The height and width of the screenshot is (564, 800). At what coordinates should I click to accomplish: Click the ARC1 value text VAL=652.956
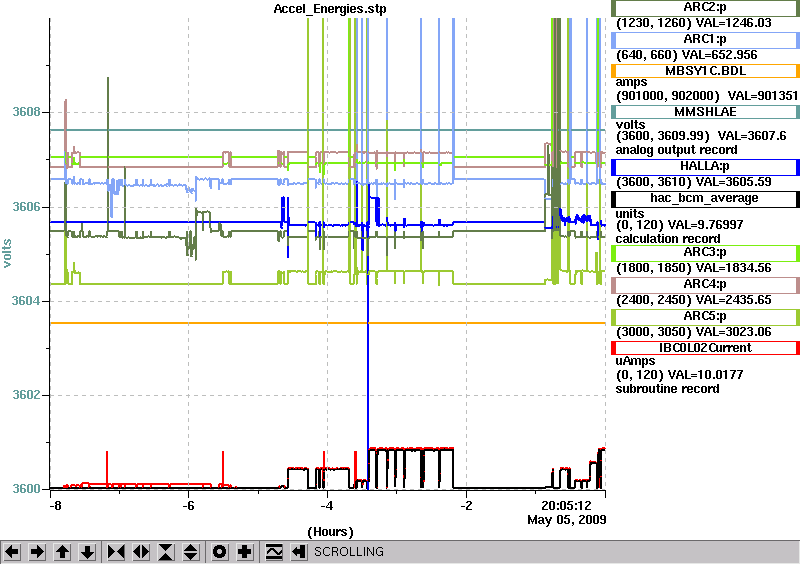pos(719,55)
